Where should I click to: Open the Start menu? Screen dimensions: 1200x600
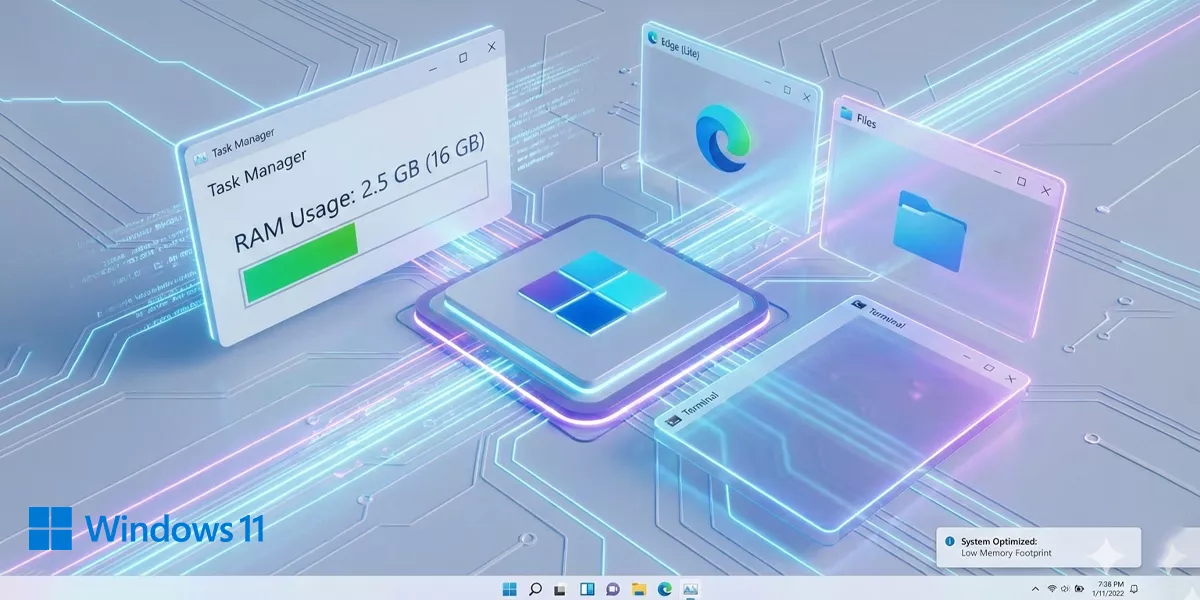coord(510,587)
